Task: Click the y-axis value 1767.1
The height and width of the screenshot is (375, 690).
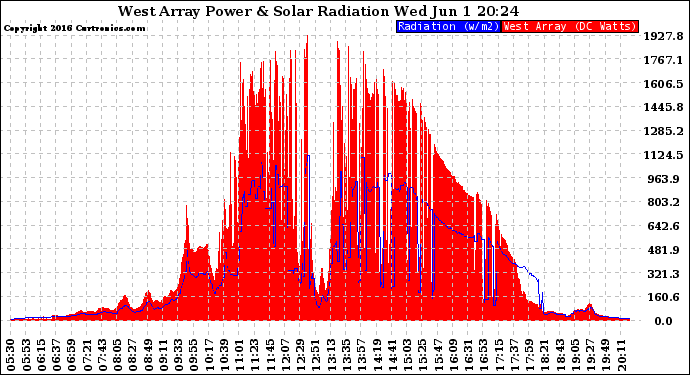Action: 664,60
